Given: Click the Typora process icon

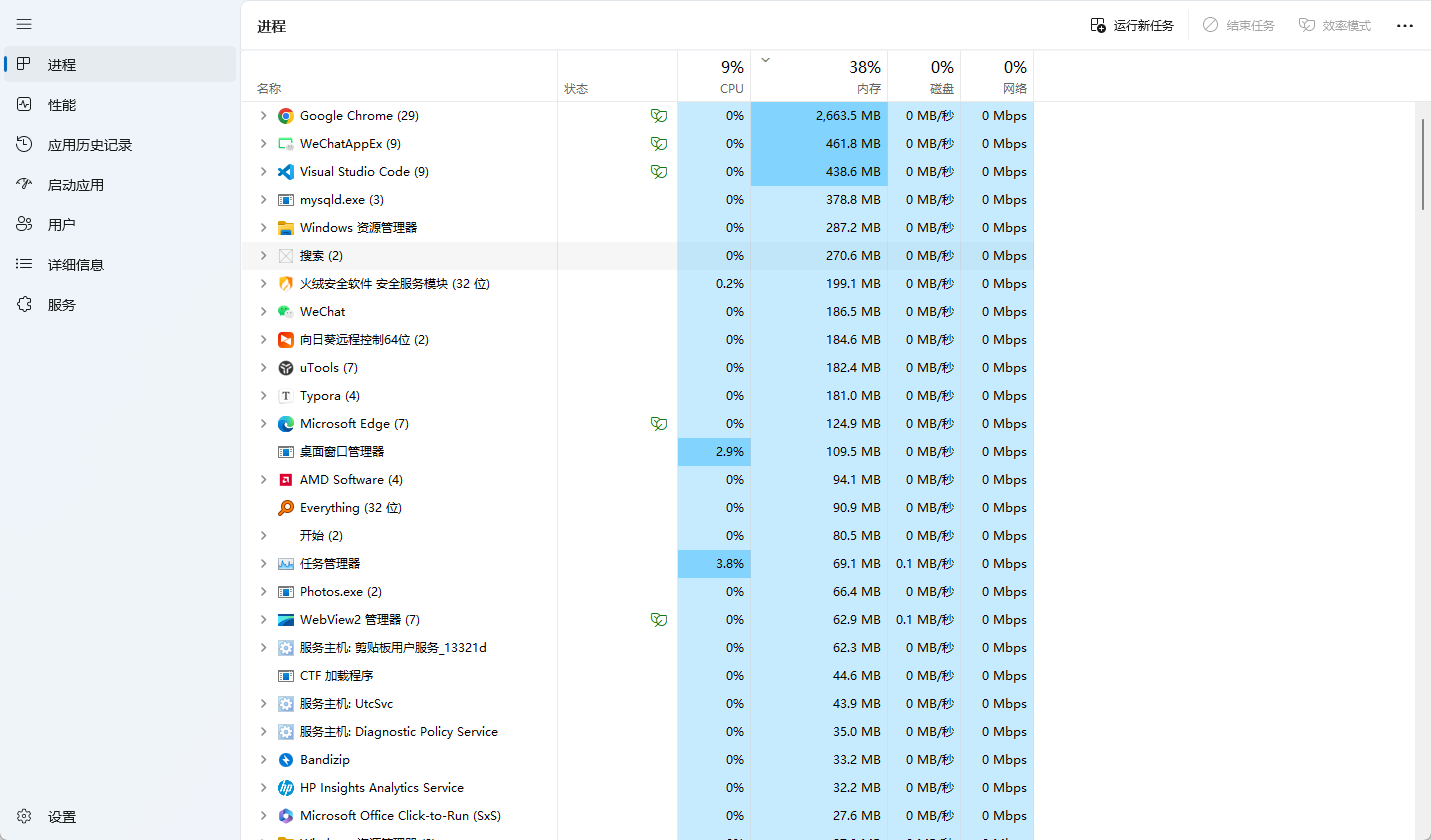Looking at the screenshot, I should pos(286,396).
